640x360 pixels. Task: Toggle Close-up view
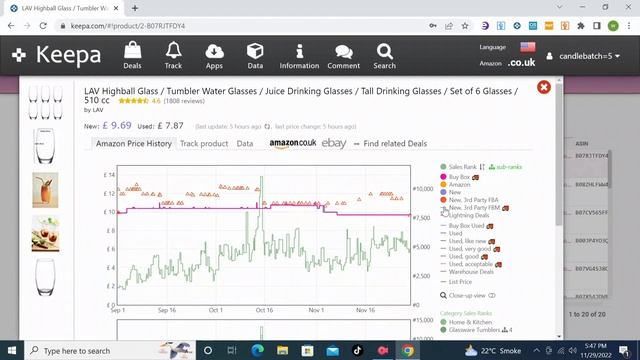pyautogui.click(x=467, y=296)
